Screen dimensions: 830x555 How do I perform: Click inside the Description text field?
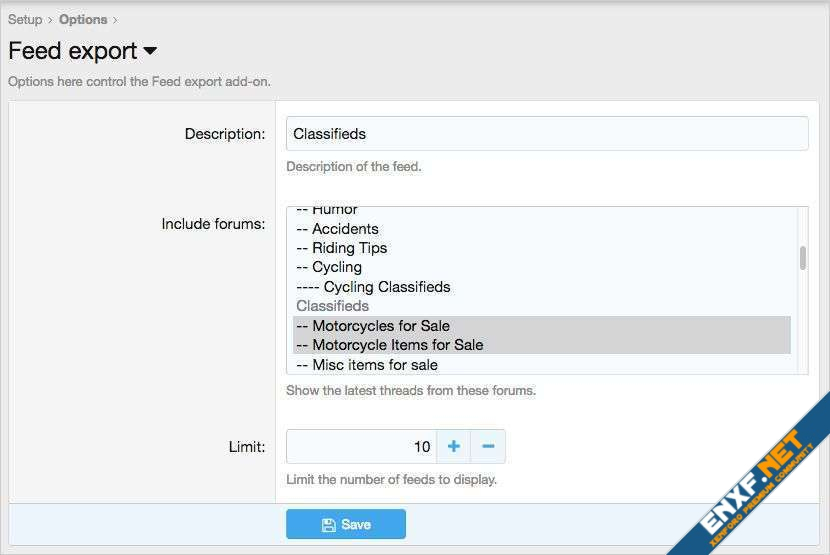pos(547,134)
